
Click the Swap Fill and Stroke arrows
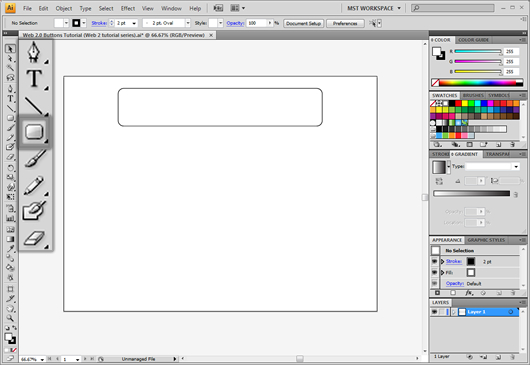tap(14, 328)
